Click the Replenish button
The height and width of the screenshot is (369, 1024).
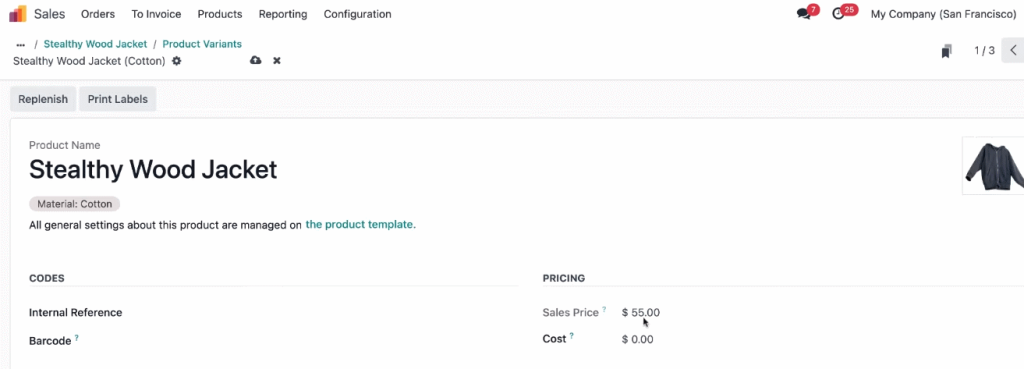[x=43, y=99]
